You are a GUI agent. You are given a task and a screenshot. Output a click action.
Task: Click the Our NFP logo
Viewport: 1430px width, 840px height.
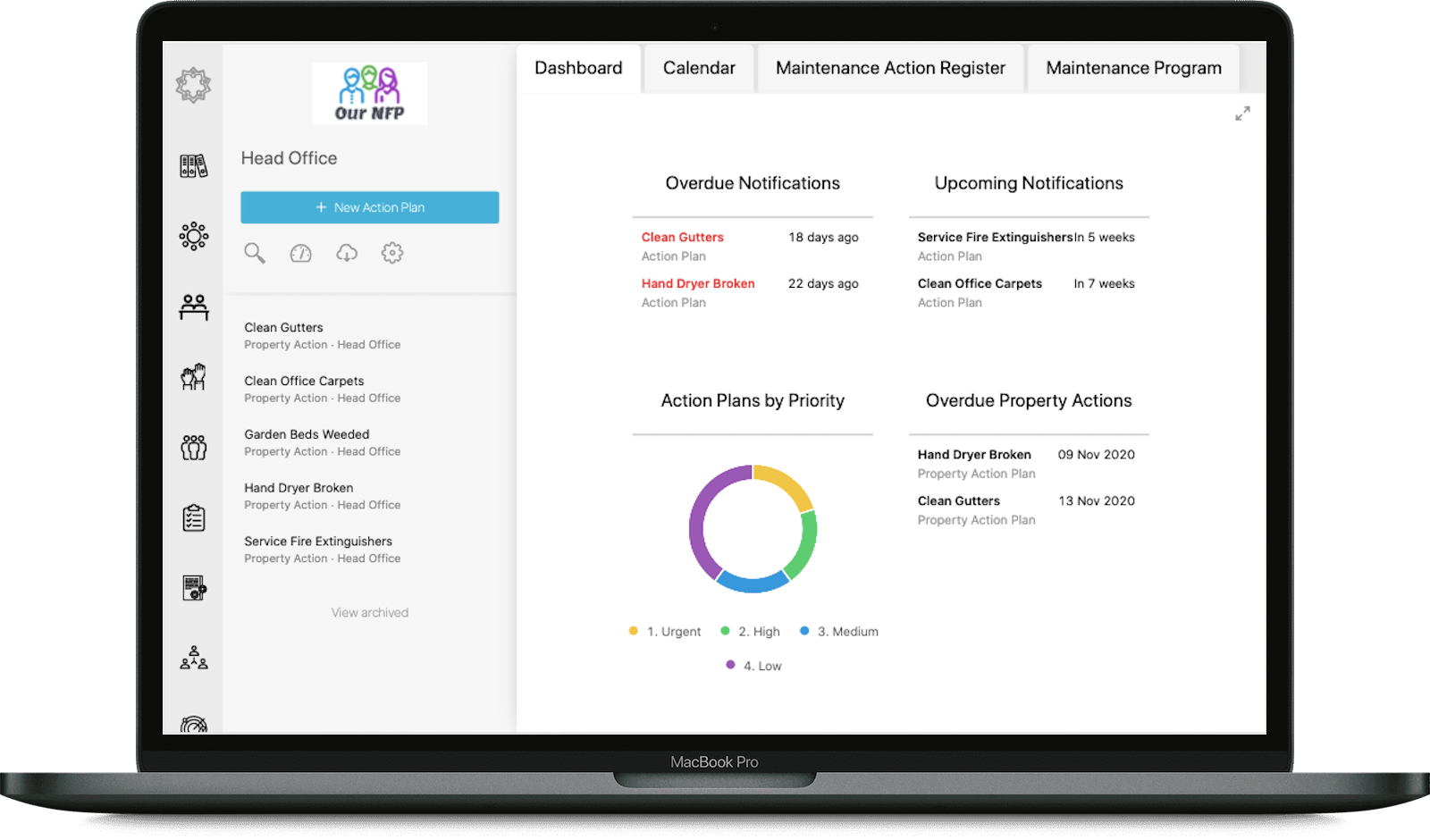tap(369, 93)
